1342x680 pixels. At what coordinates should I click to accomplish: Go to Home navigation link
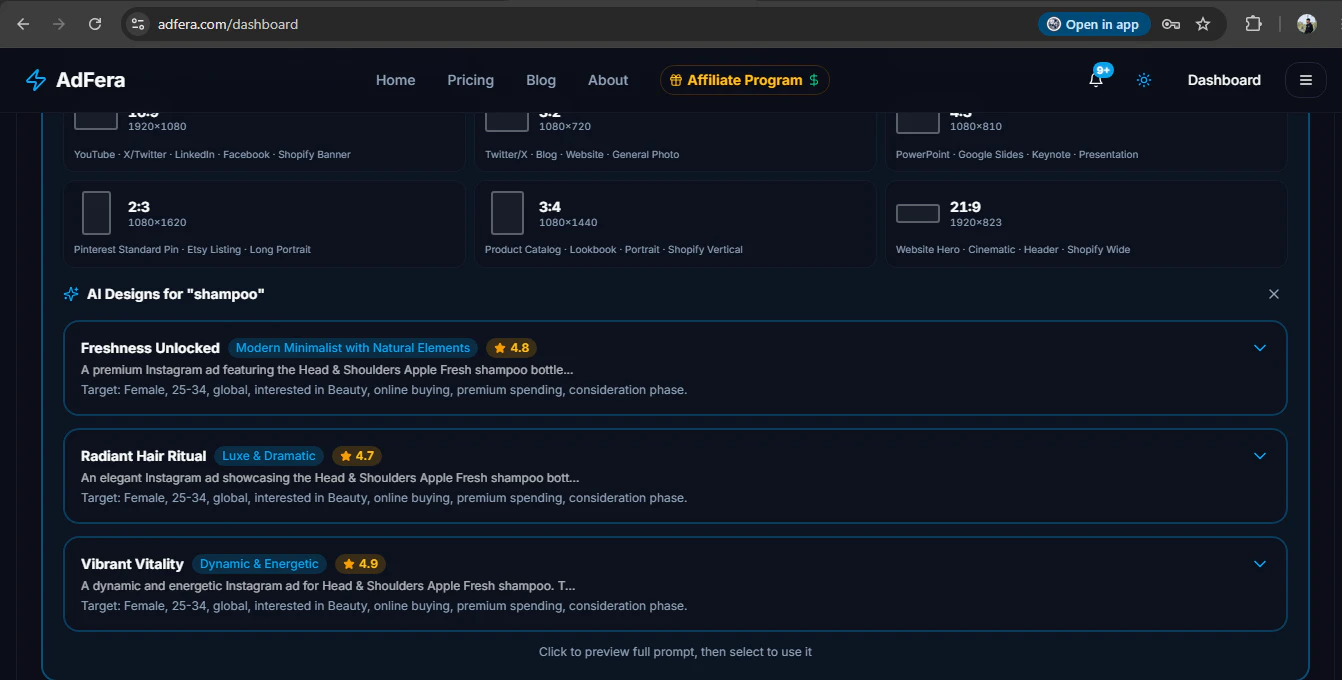pyautogui.click(x=395, y=80)
